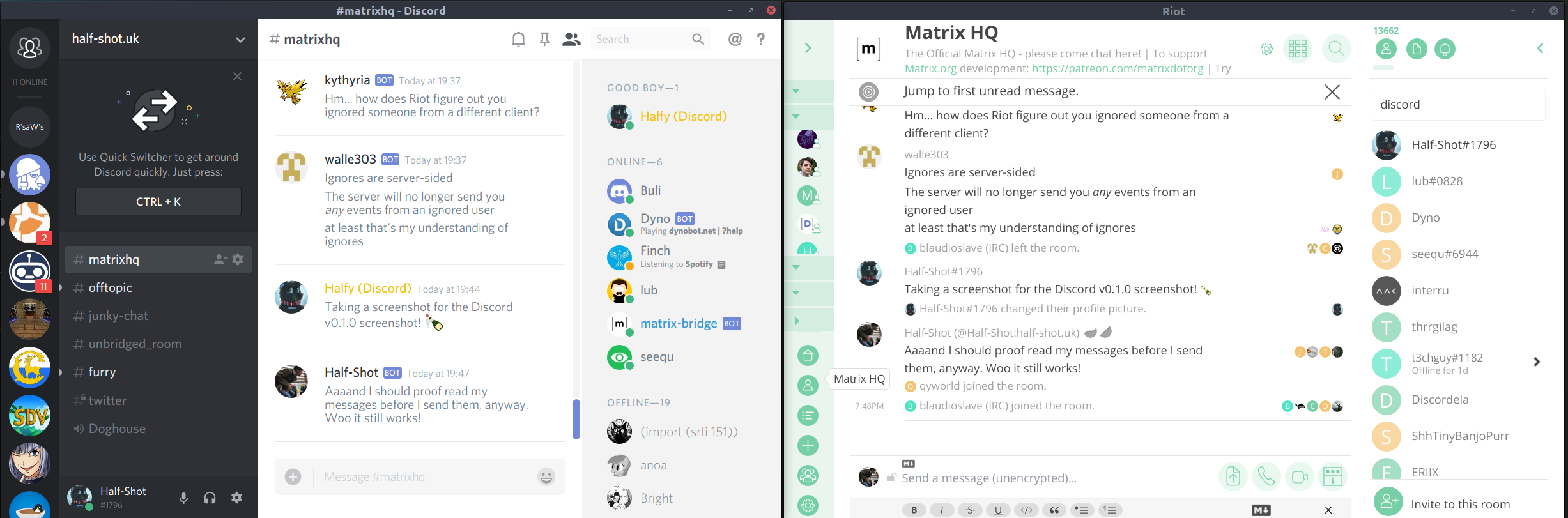
Task: Expand t3chguy#1182 member arrow
Action: tap(1537, 362)
